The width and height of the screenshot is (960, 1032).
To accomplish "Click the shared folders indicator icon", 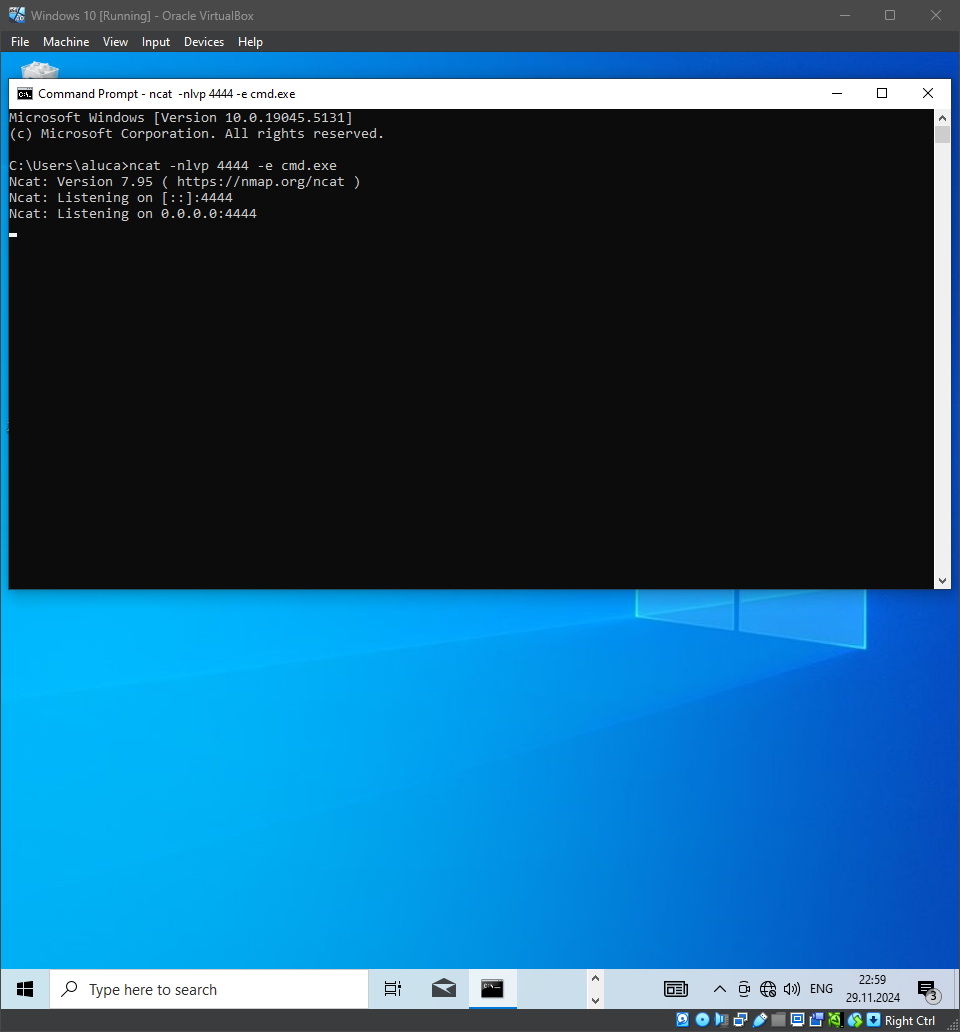I will 778,1019.
